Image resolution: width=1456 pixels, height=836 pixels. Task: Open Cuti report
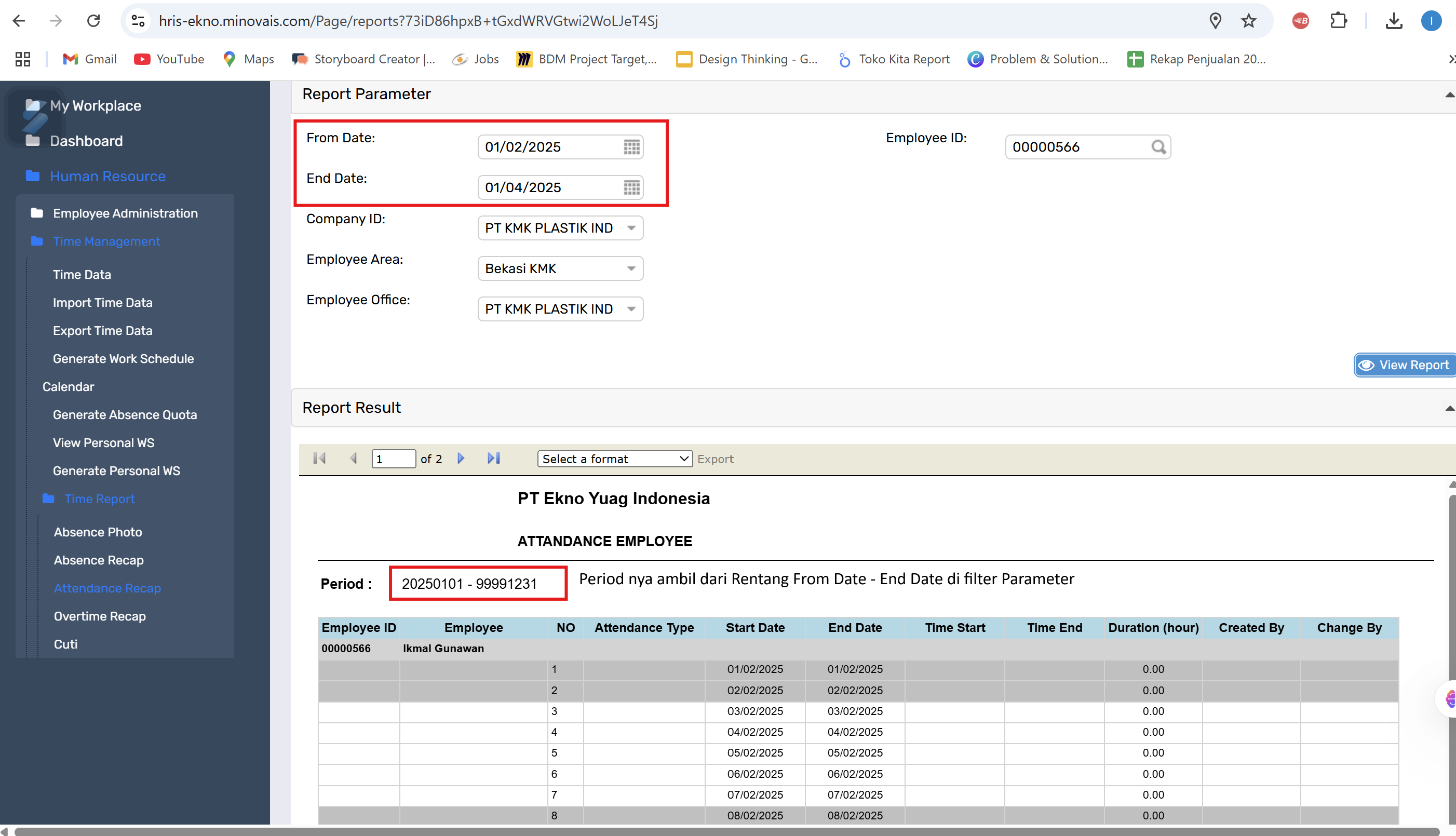(65, 644)
